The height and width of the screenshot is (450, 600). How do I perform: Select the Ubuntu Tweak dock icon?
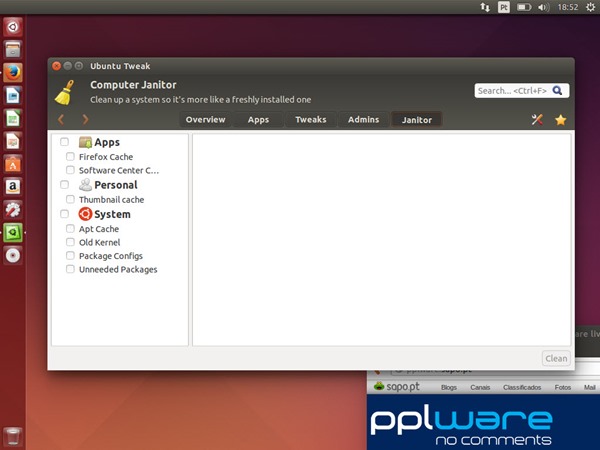pos(13,233)
